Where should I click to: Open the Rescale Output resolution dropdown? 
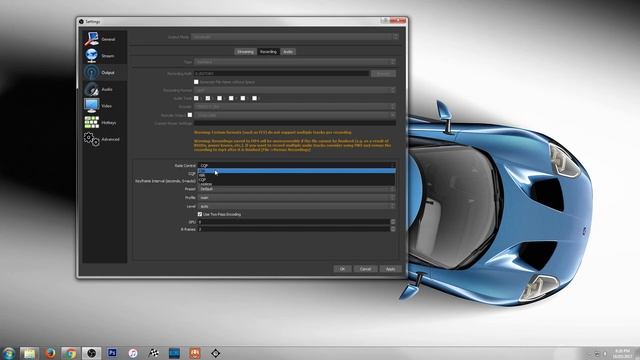pos(295,115)
